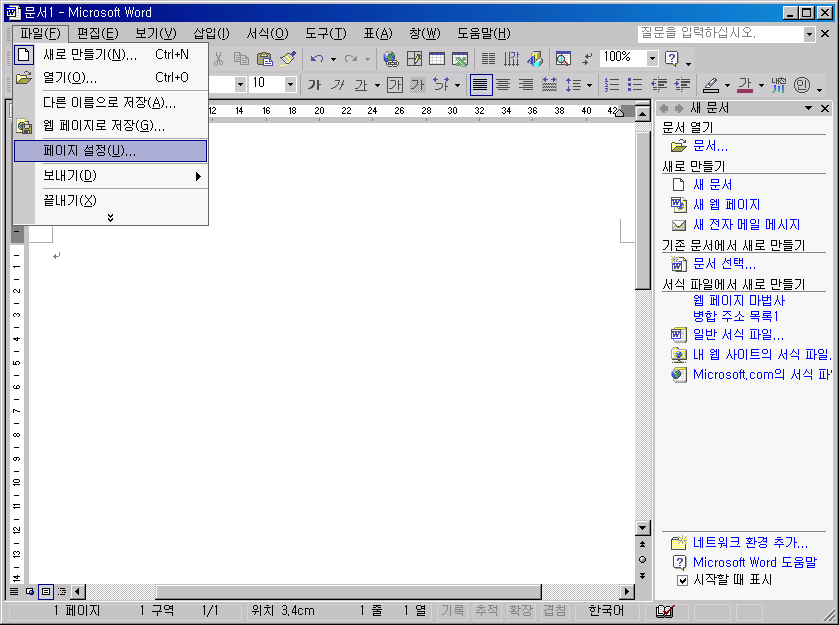Click the enclosed characters (인) icon
The height and width of the screenshot is (625, 839).
click(x=802, y=85)
